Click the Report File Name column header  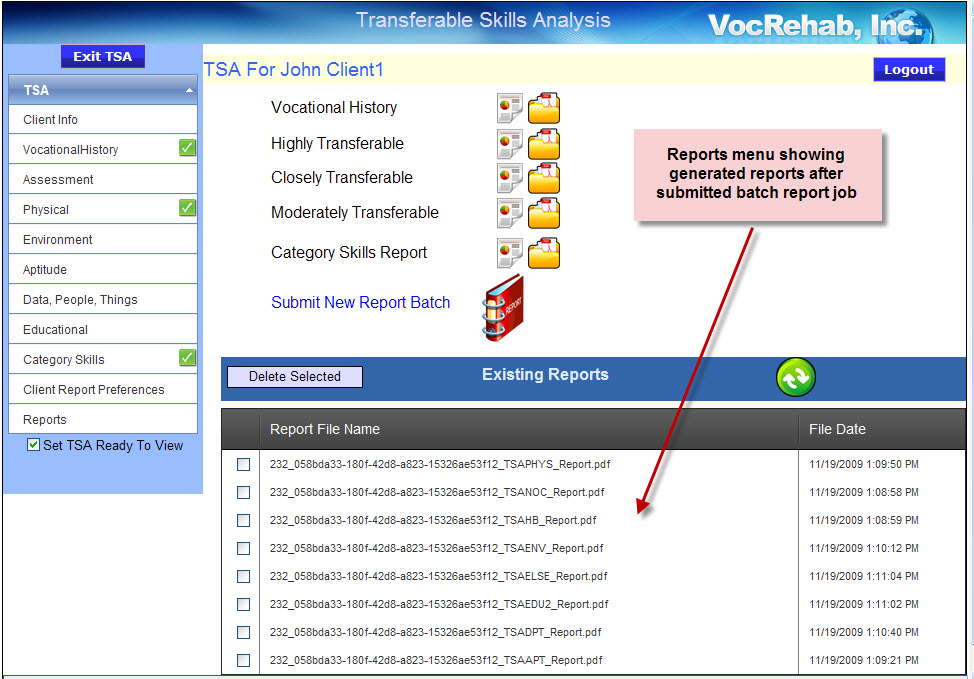325,429
